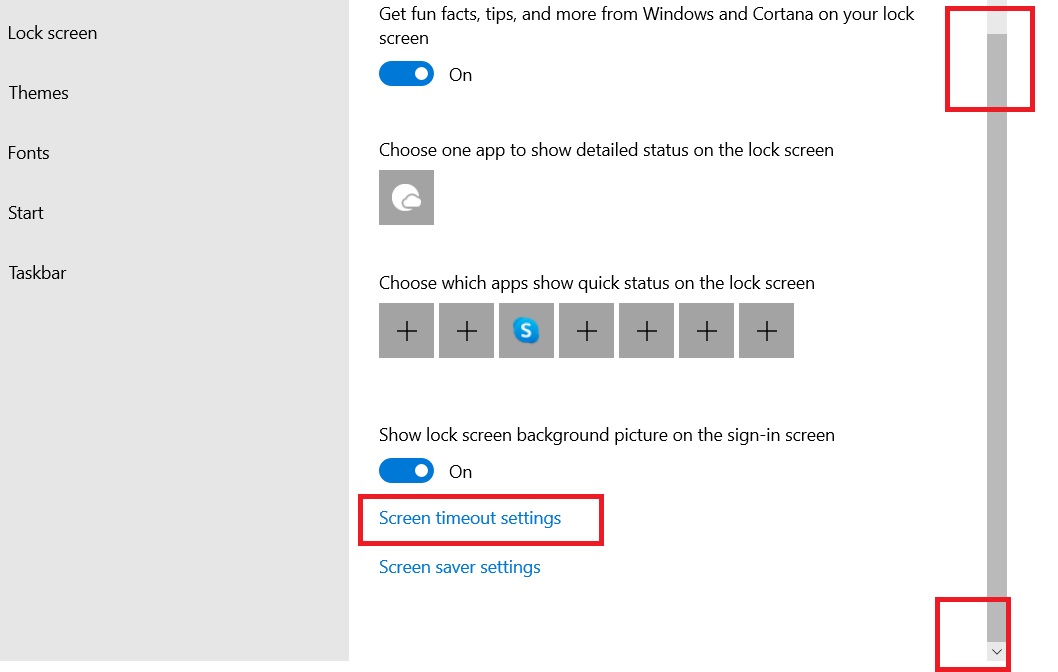Add app in first quick status slot

[406, 331]
